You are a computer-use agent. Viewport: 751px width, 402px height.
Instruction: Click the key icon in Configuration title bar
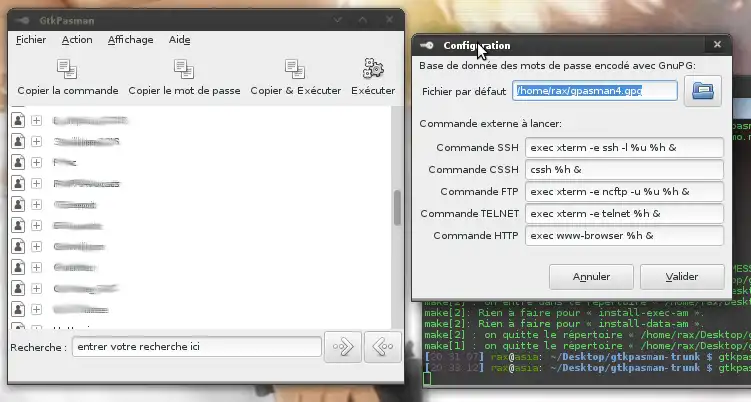coord(426,46)
